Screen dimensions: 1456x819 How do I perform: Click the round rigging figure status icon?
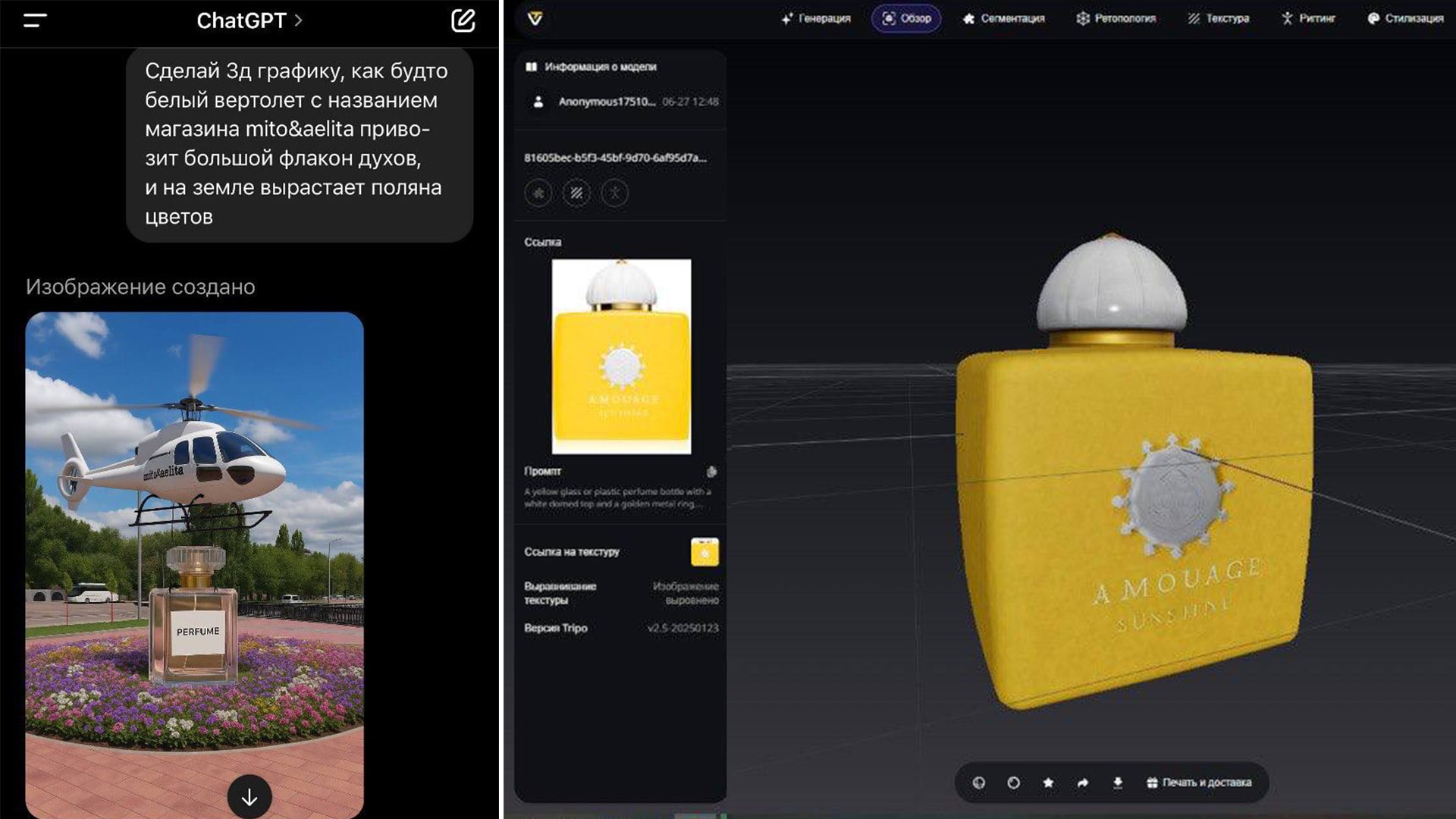pos(614,193)
